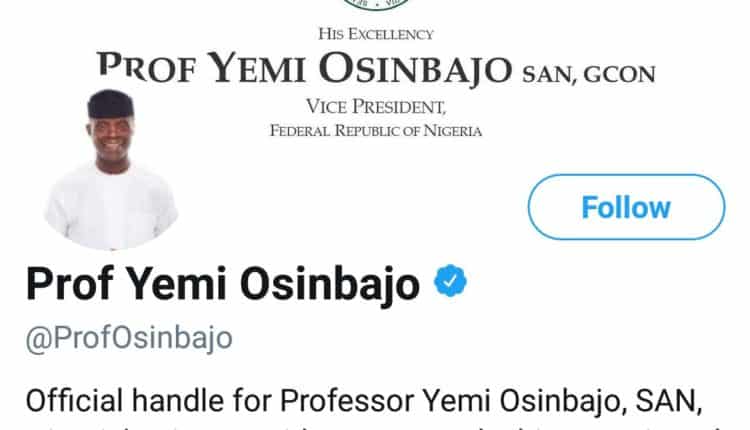Open the large banner heading PROF YEMI OSINBAJO
750x430 pixels.
pyautogui.click(x=305, y=69)
